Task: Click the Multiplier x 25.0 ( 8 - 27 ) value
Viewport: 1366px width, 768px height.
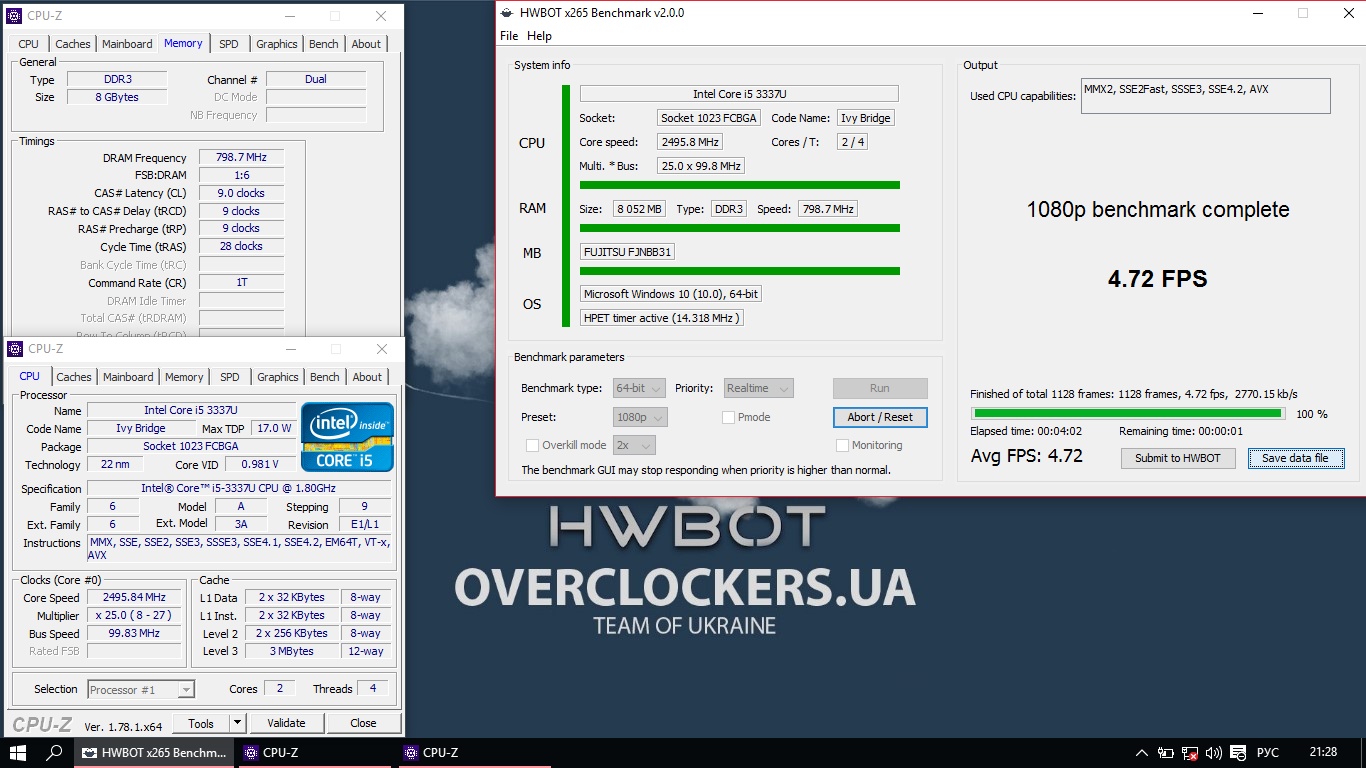Action: pyautogui.click(x=134, y=616)
